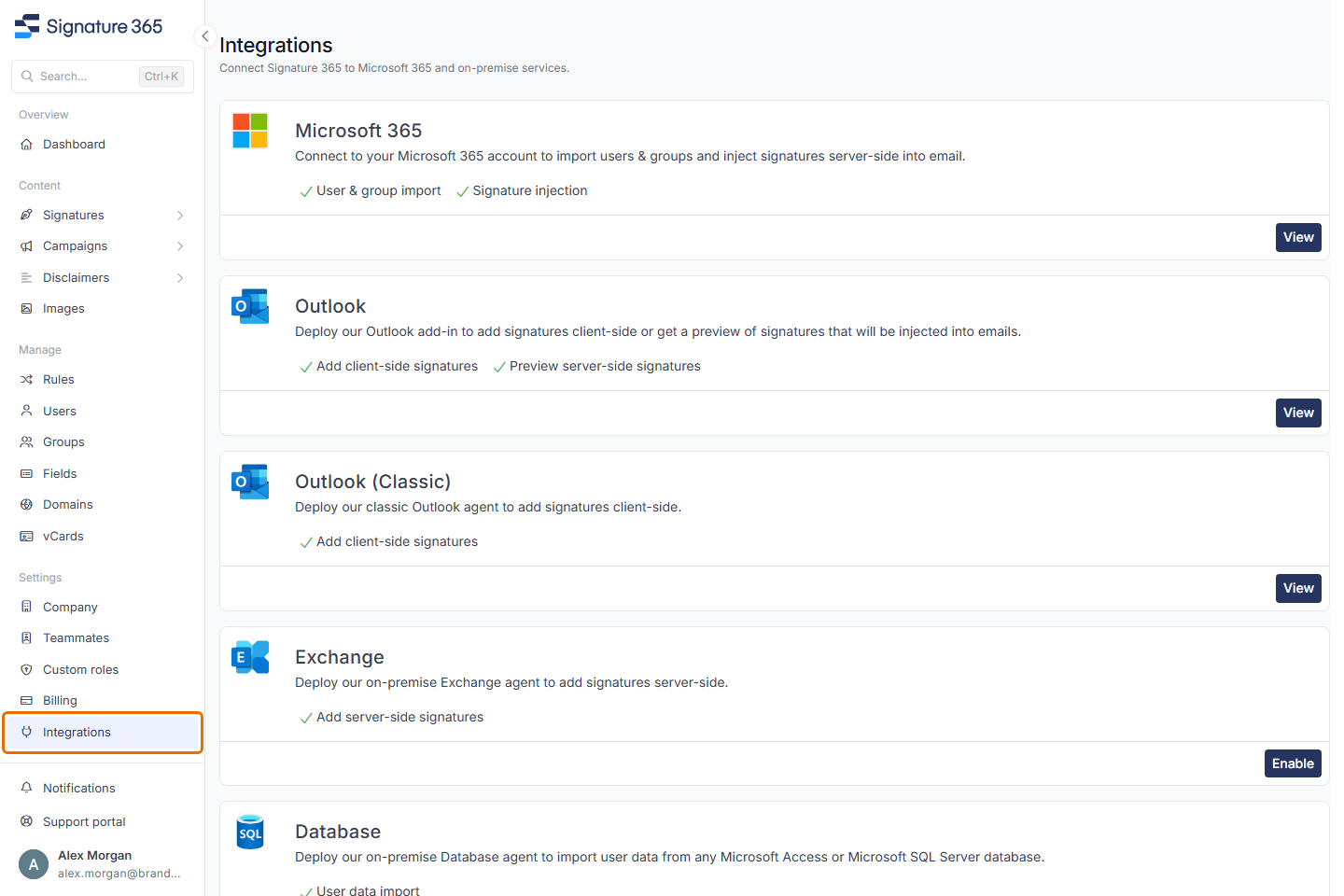Screen dimensions: 1344x896
Task: Click the Database SQL icon
Action: 250,832
